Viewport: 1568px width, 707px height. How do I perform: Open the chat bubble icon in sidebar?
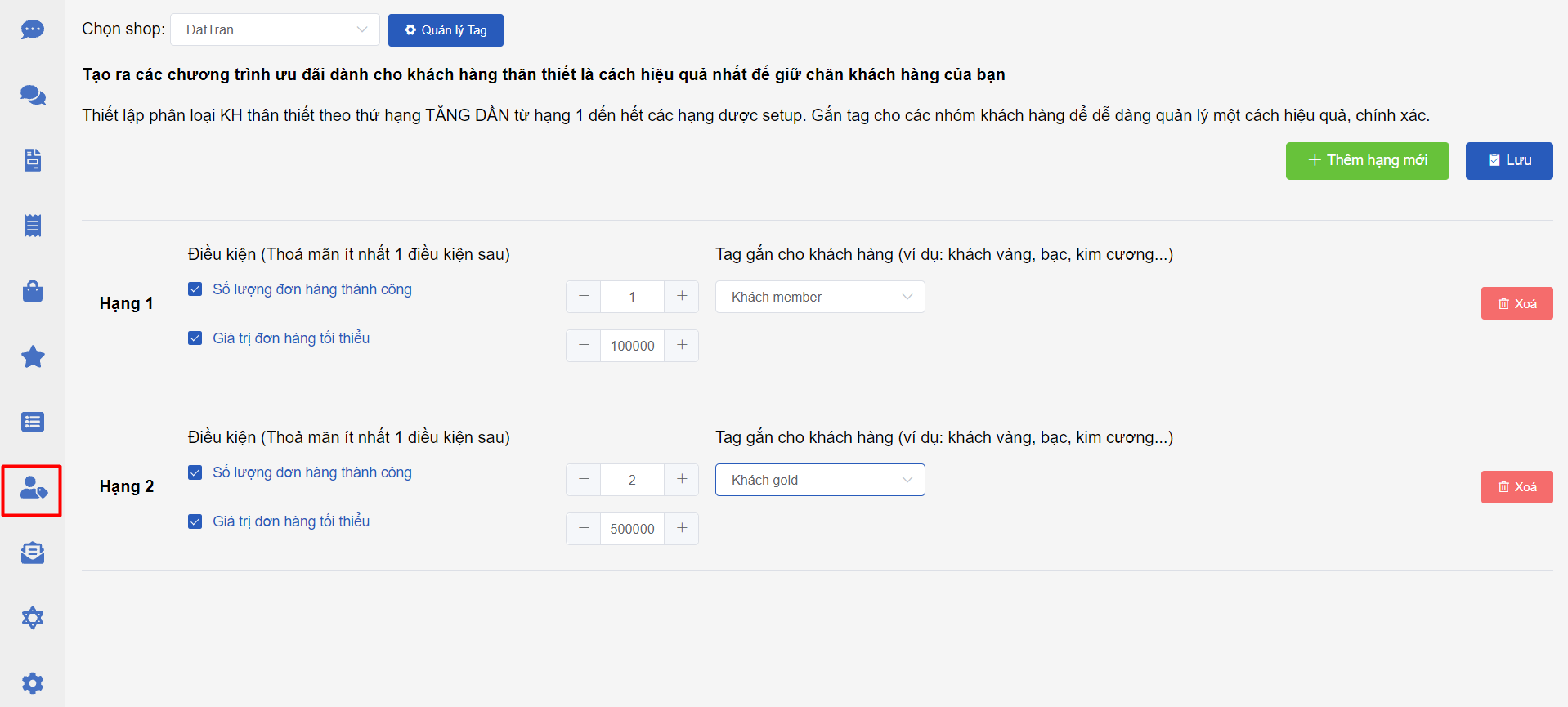[32, 30]
